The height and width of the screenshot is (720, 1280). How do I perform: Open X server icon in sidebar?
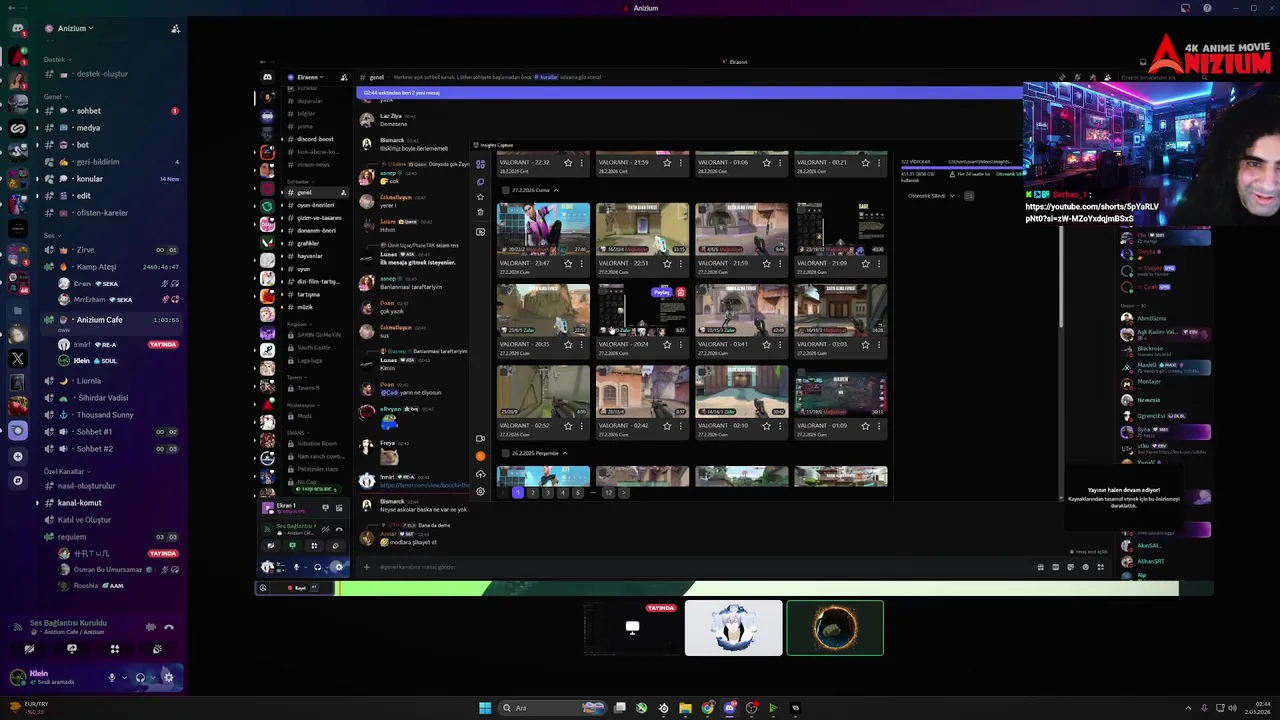[17, 358]
